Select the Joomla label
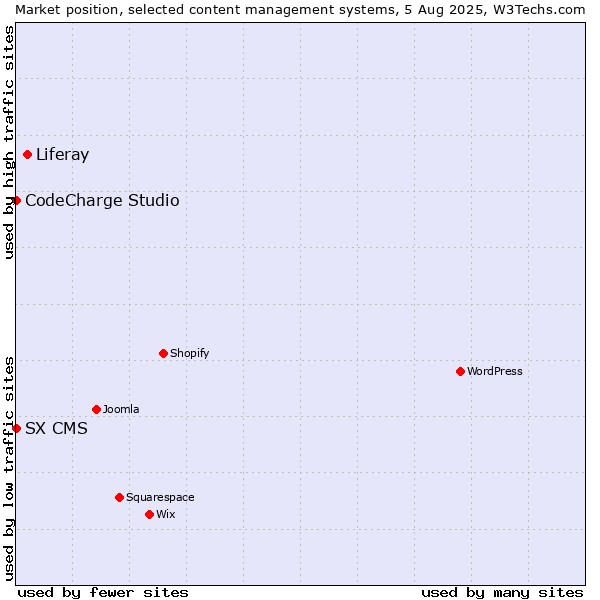Screen dimensions: 600x600 pos(121,409)
